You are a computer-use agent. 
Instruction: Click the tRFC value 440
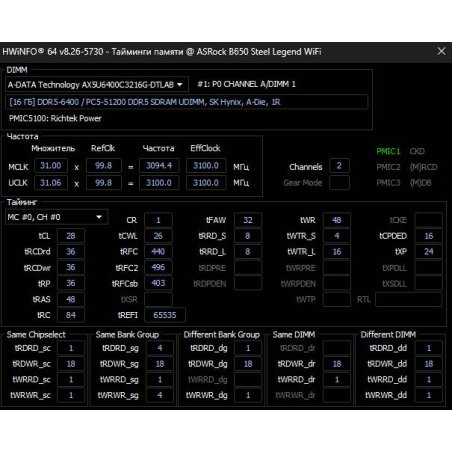pos(158,251)
